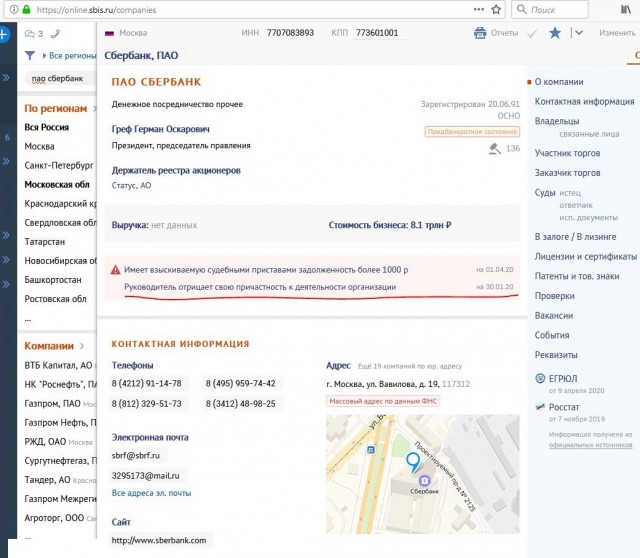Image resolution: width=640 pixels, height=558 pixels.
Task: Click the Сбербанк bank marker on map
Action: (425, 480)
